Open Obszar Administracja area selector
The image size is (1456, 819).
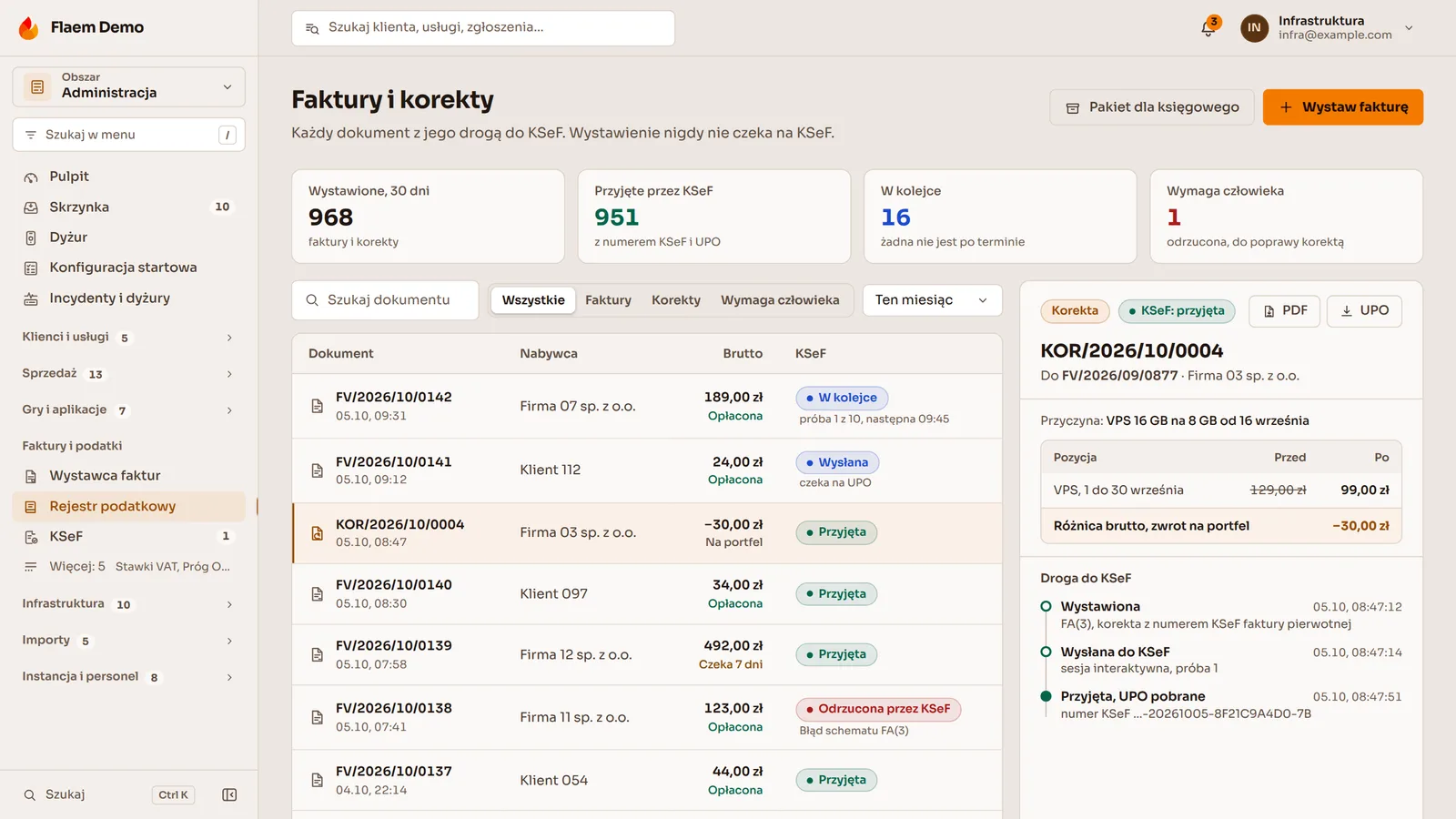129,86
